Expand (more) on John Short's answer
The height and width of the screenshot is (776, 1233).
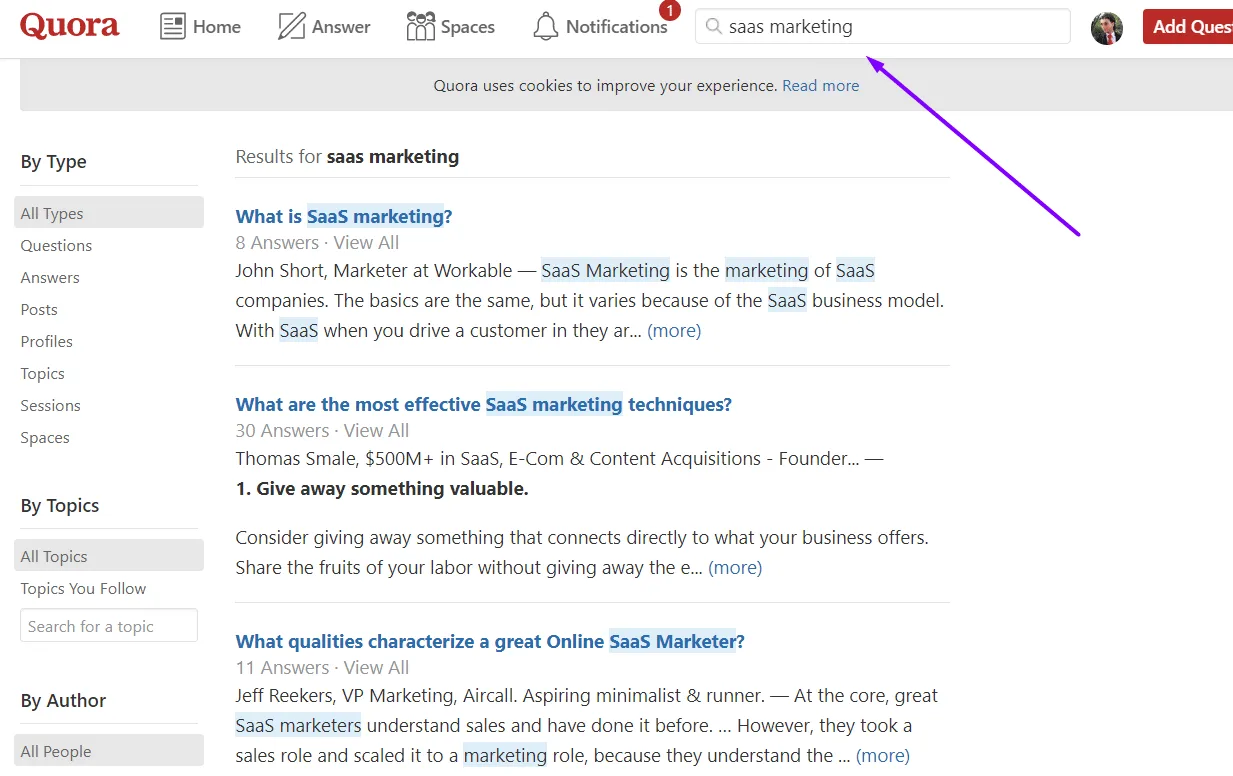674,330
